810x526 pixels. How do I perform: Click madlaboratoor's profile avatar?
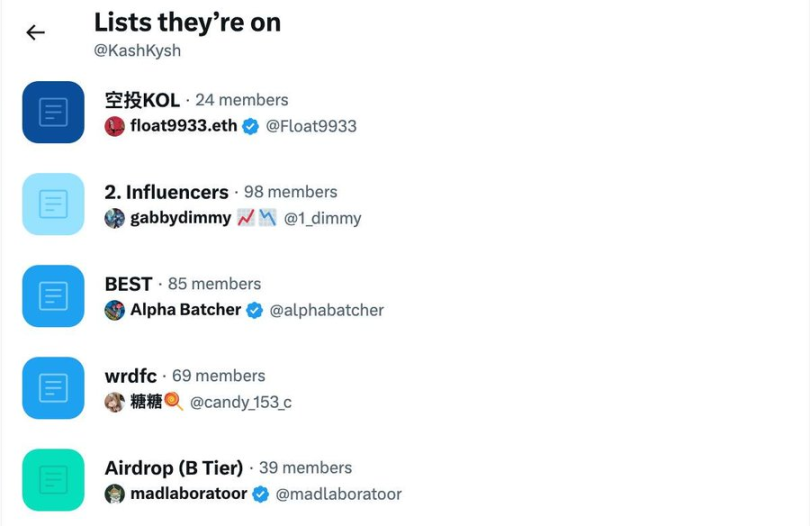click(x=115, y=494)
